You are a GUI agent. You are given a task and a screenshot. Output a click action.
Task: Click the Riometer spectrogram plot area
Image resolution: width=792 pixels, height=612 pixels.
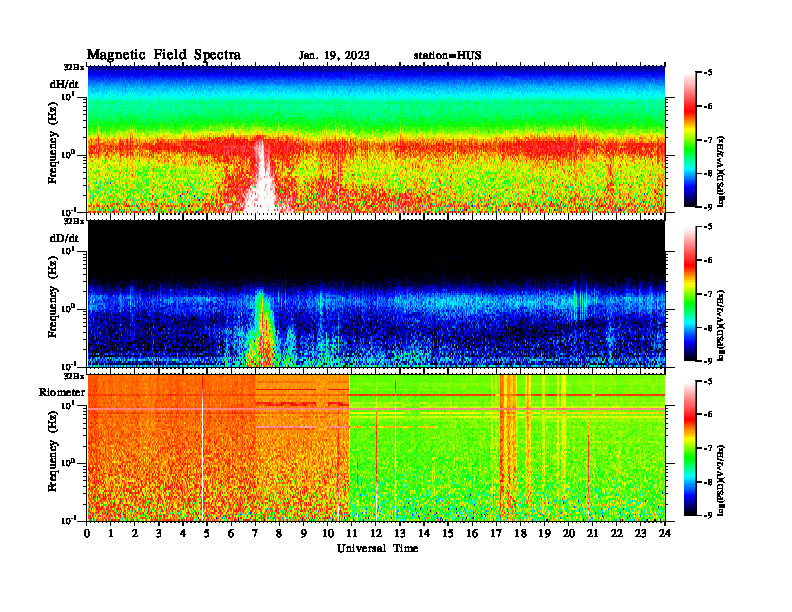pos(376,448)
